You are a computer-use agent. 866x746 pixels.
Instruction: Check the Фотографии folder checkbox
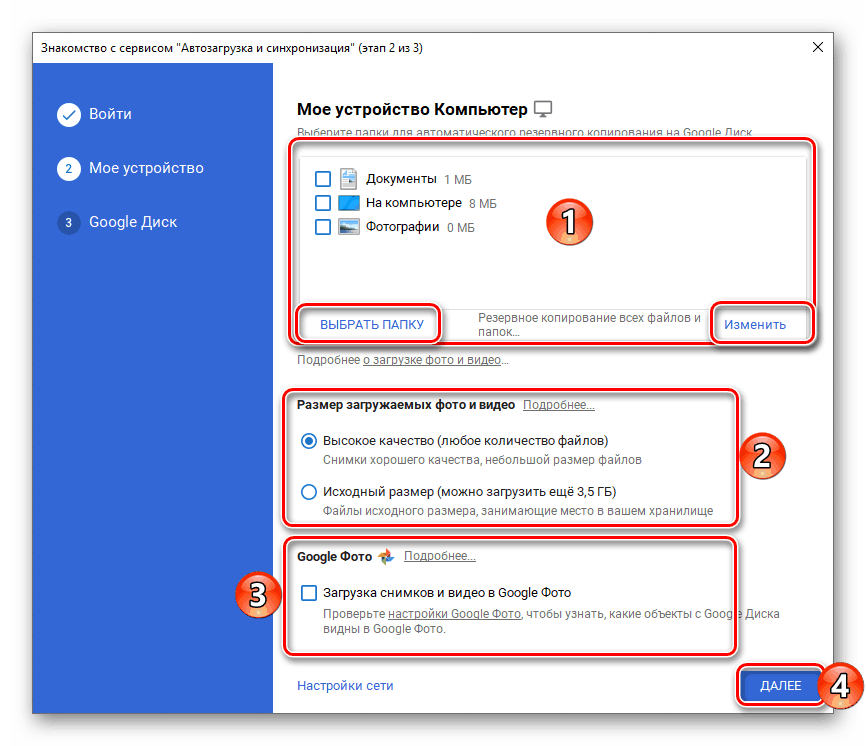[x=323, y=227]
